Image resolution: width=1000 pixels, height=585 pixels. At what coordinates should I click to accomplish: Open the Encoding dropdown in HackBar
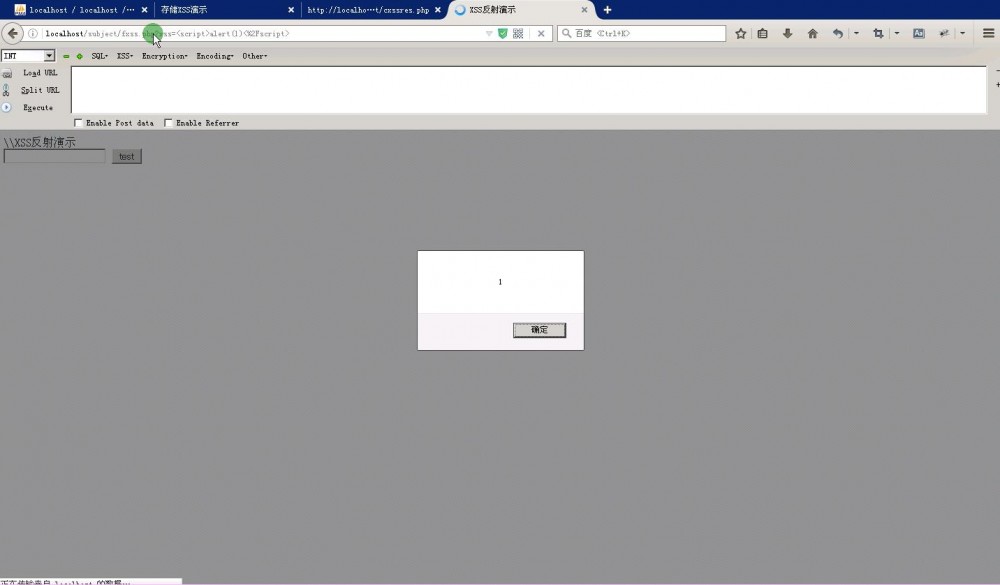(213, 56)
